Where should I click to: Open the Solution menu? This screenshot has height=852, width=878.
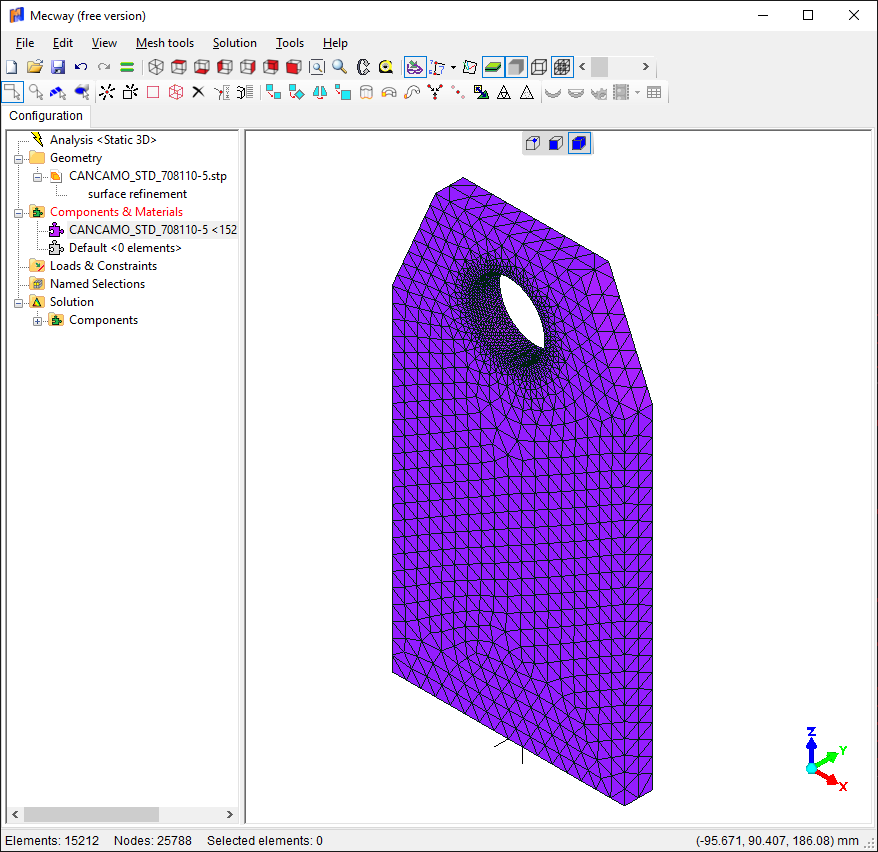(235, 43)
